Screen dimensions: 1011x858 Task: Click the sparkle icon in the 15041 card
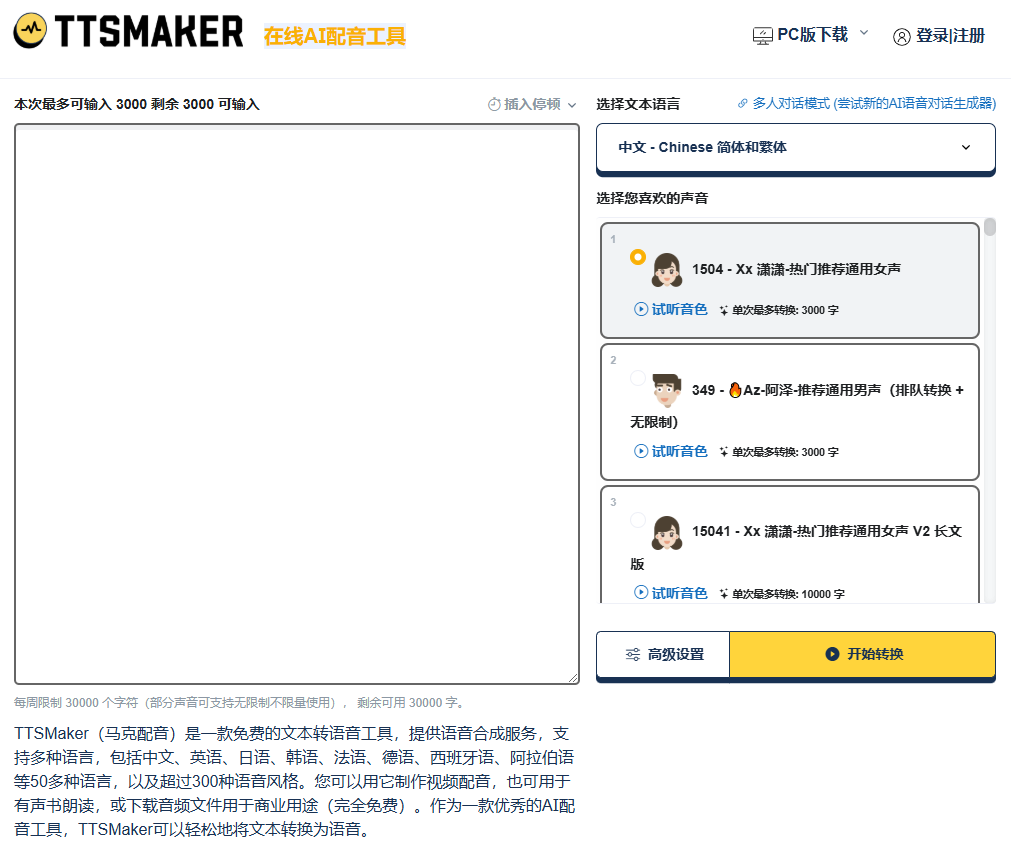723,594
